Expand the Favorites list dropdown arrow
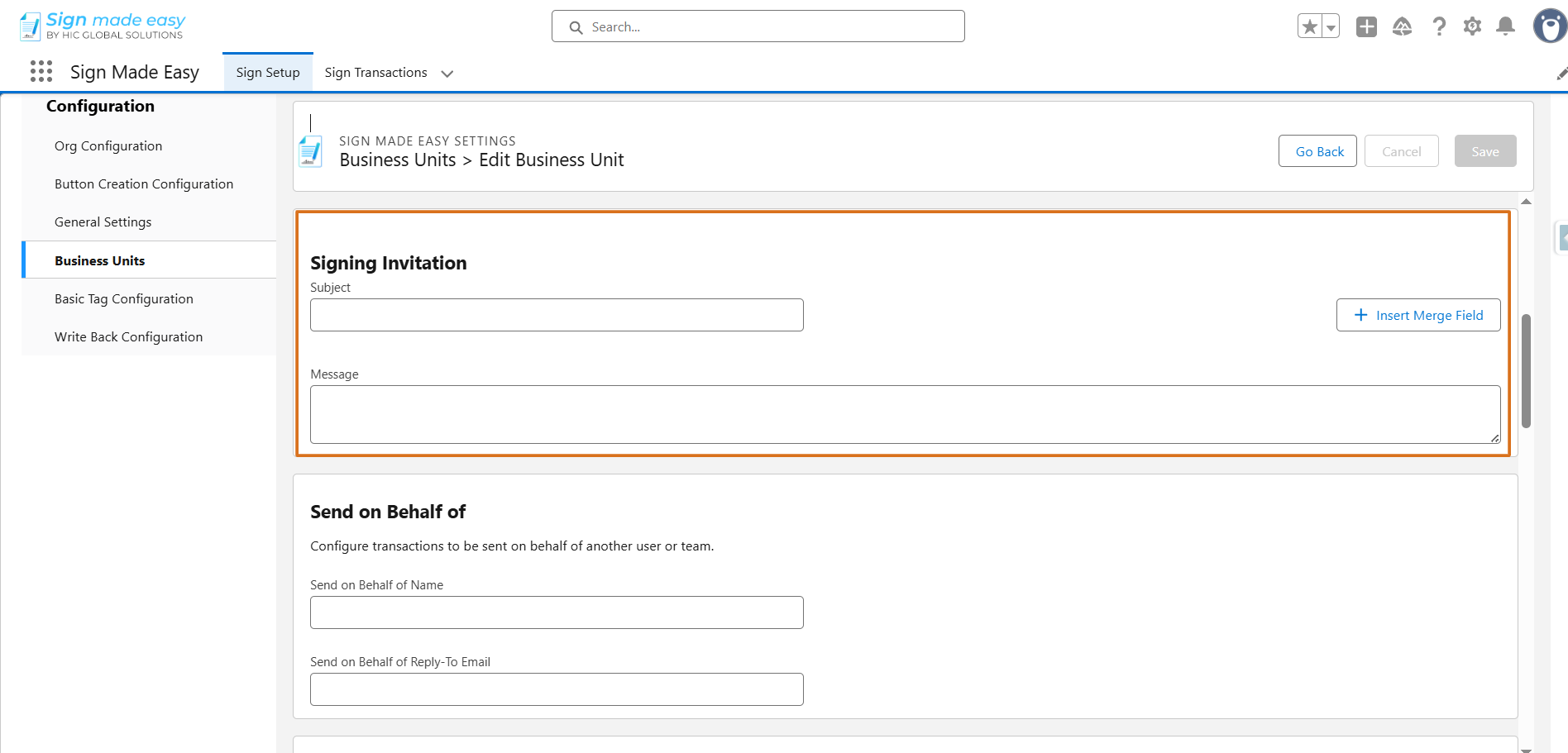1568x753 pixels. coord(1331,27)
